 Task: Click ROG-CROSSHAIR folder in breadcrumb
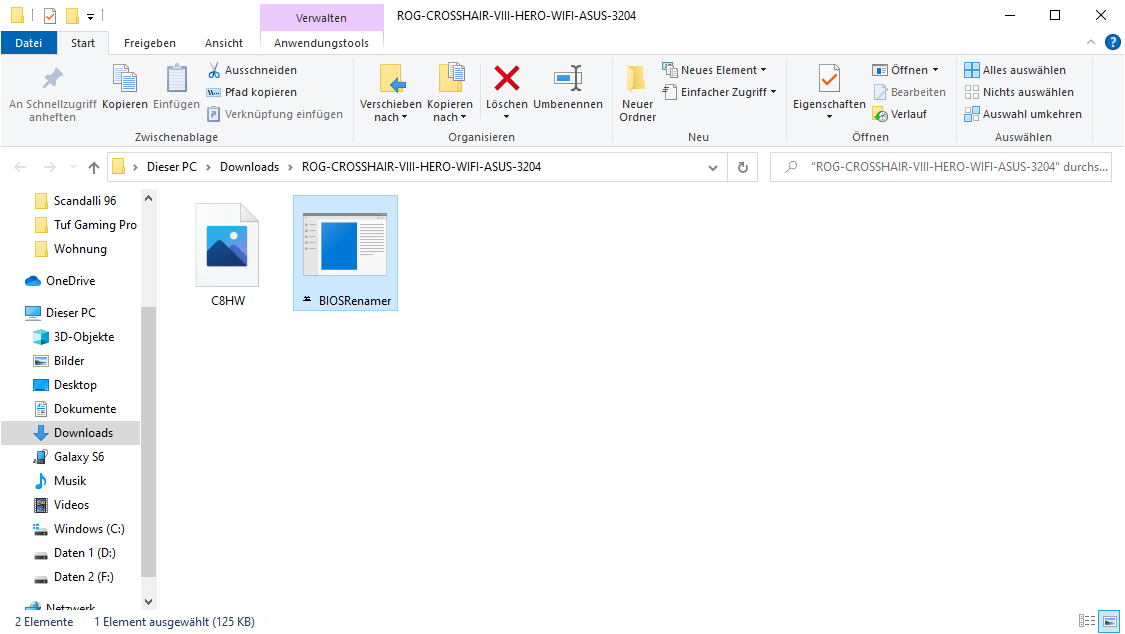point(421,167)
